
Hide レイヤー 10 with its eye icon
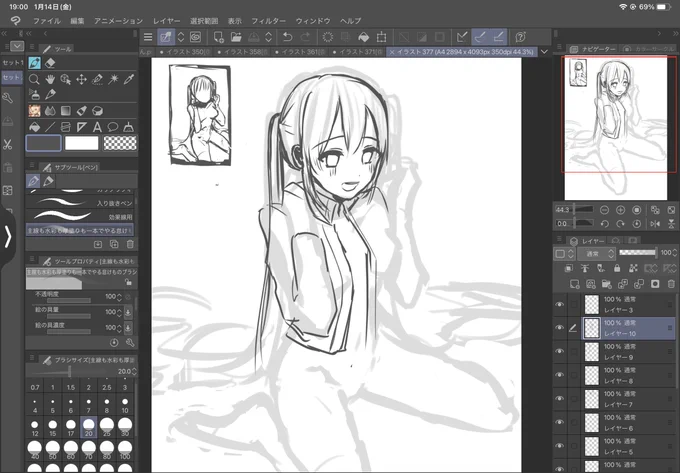coord(559,328)
